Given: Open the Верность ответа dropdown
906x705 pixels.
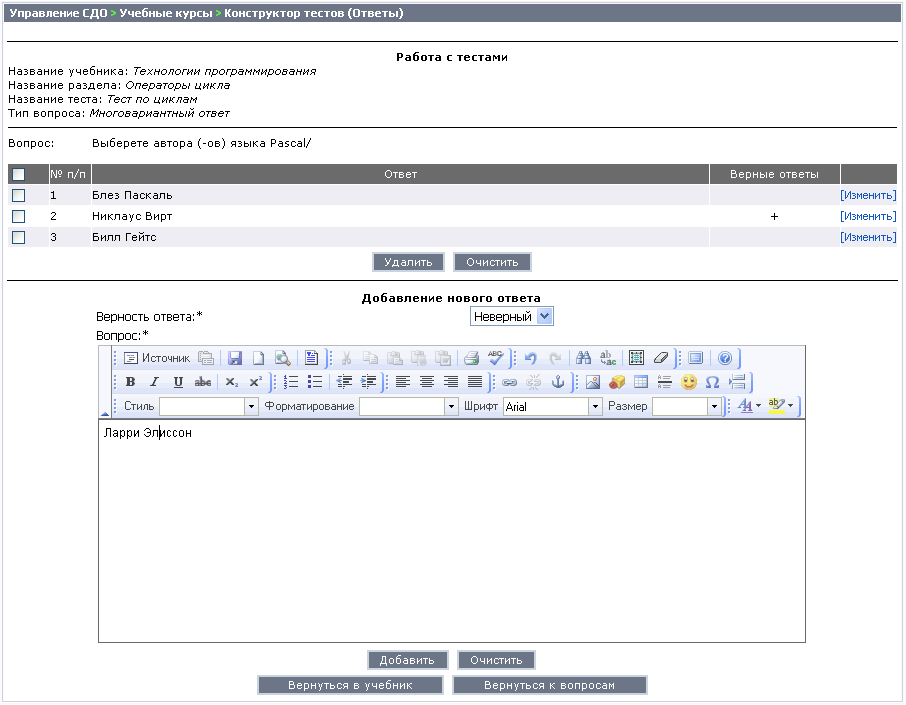Looking at the screenshot, I should point(512,316).
